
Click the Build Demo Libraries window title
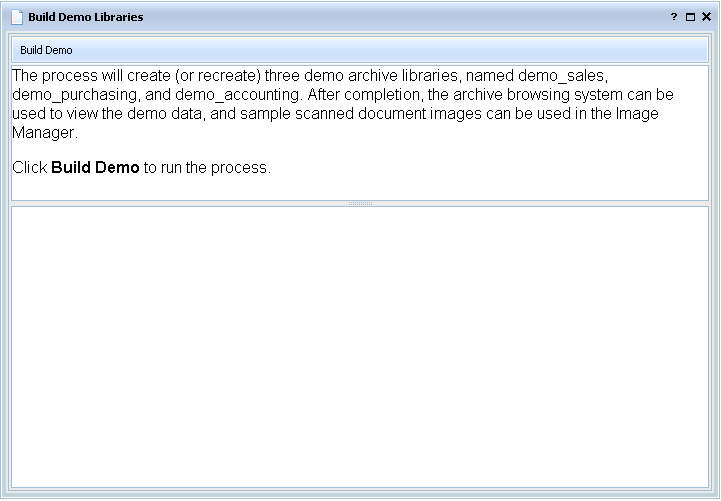(x=85, y=17)
